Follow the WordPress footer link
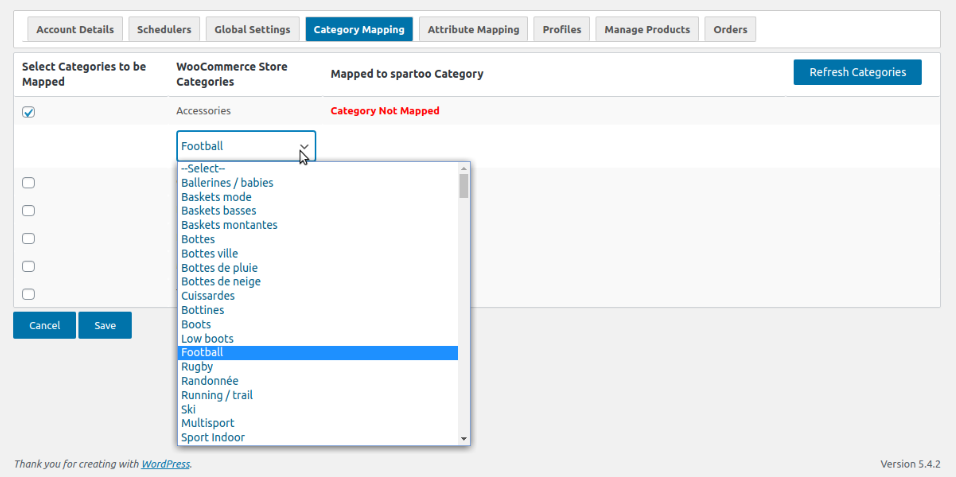This screenshot has height=477, width=956. 165,464
